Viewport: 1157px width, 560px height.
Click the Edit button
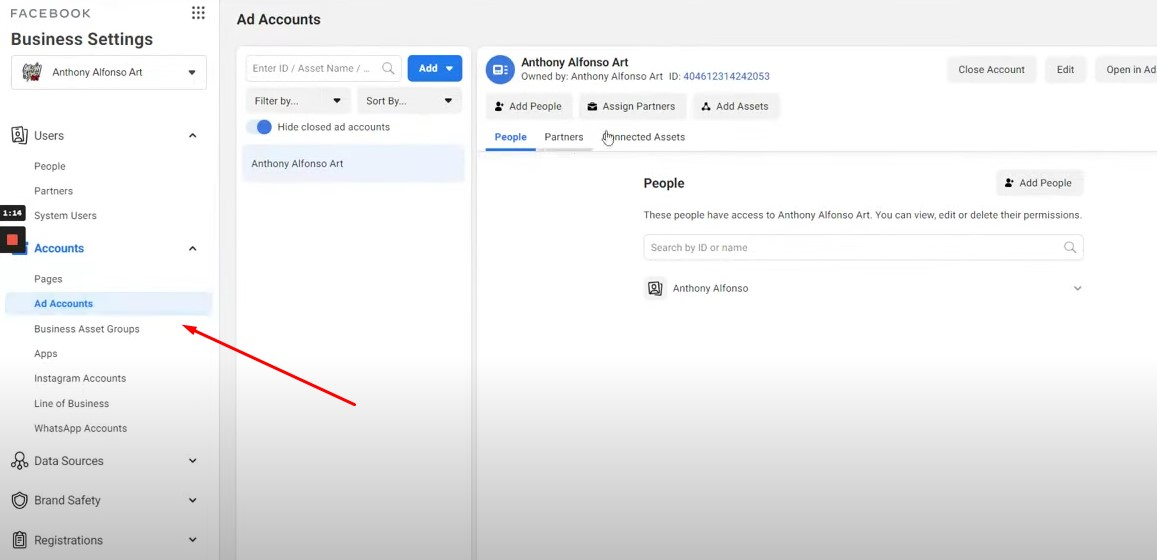1065,69
